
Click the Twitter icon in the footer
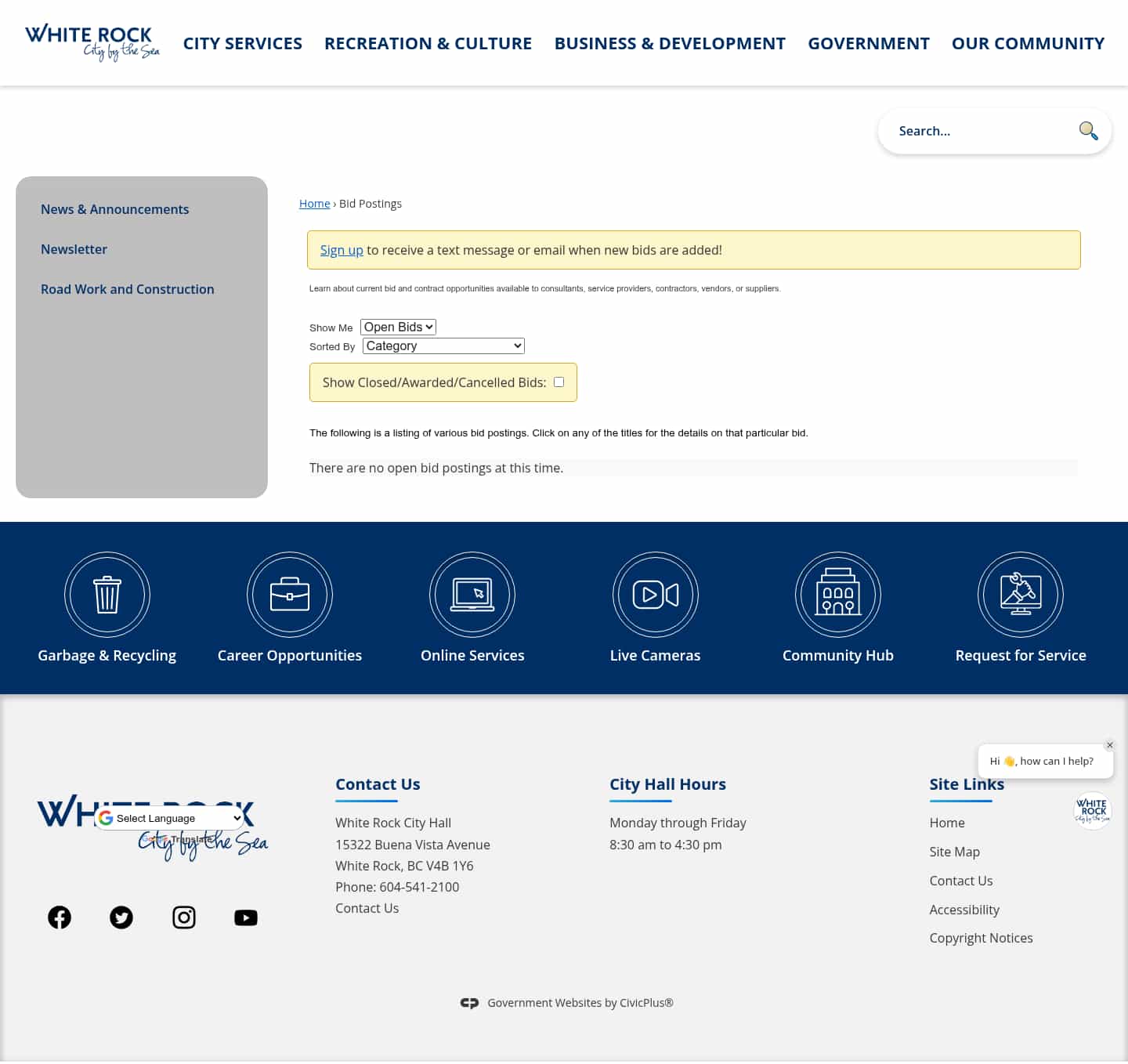[121, 917]
